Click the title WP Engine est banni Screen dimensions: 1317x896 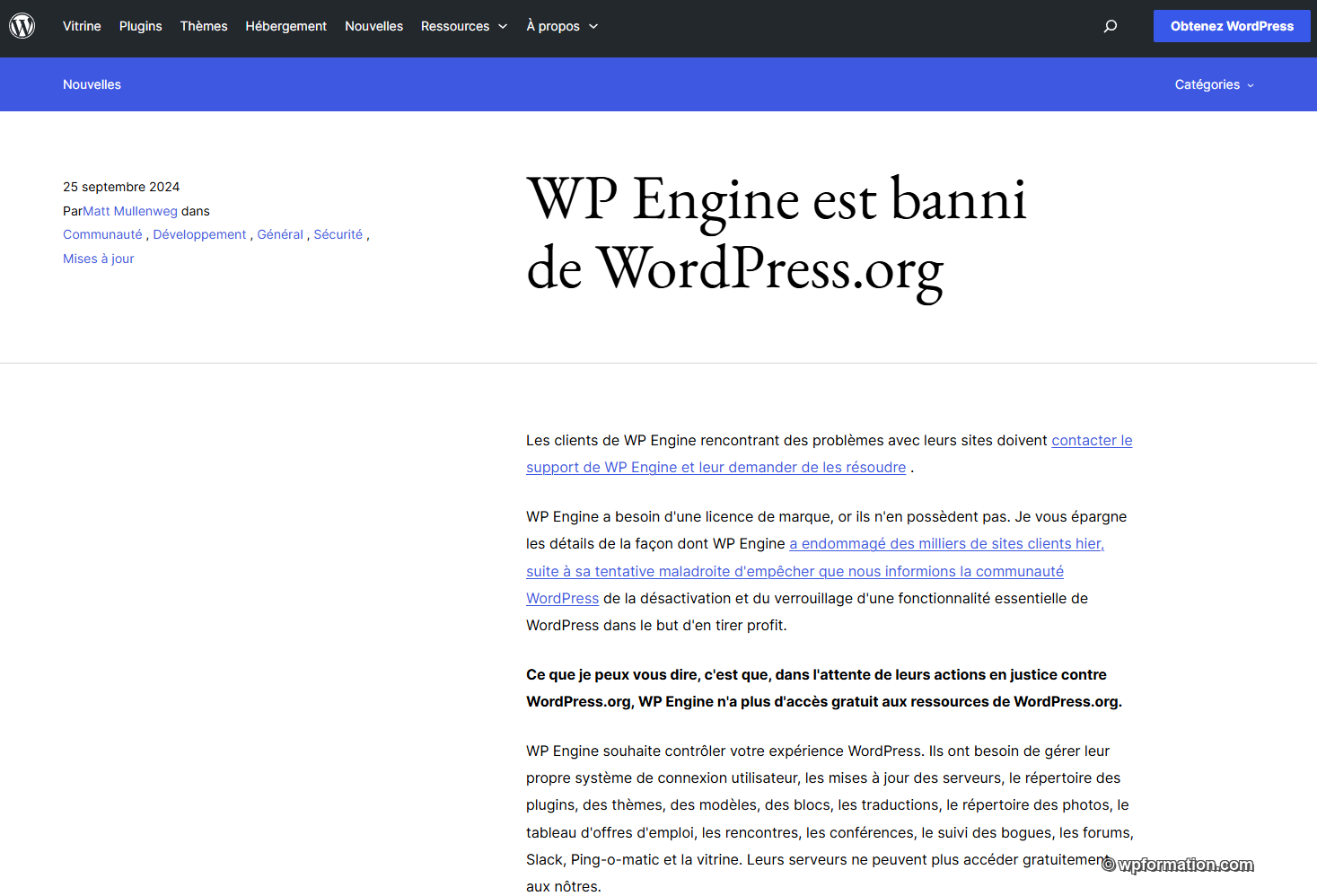pos(777,233)
